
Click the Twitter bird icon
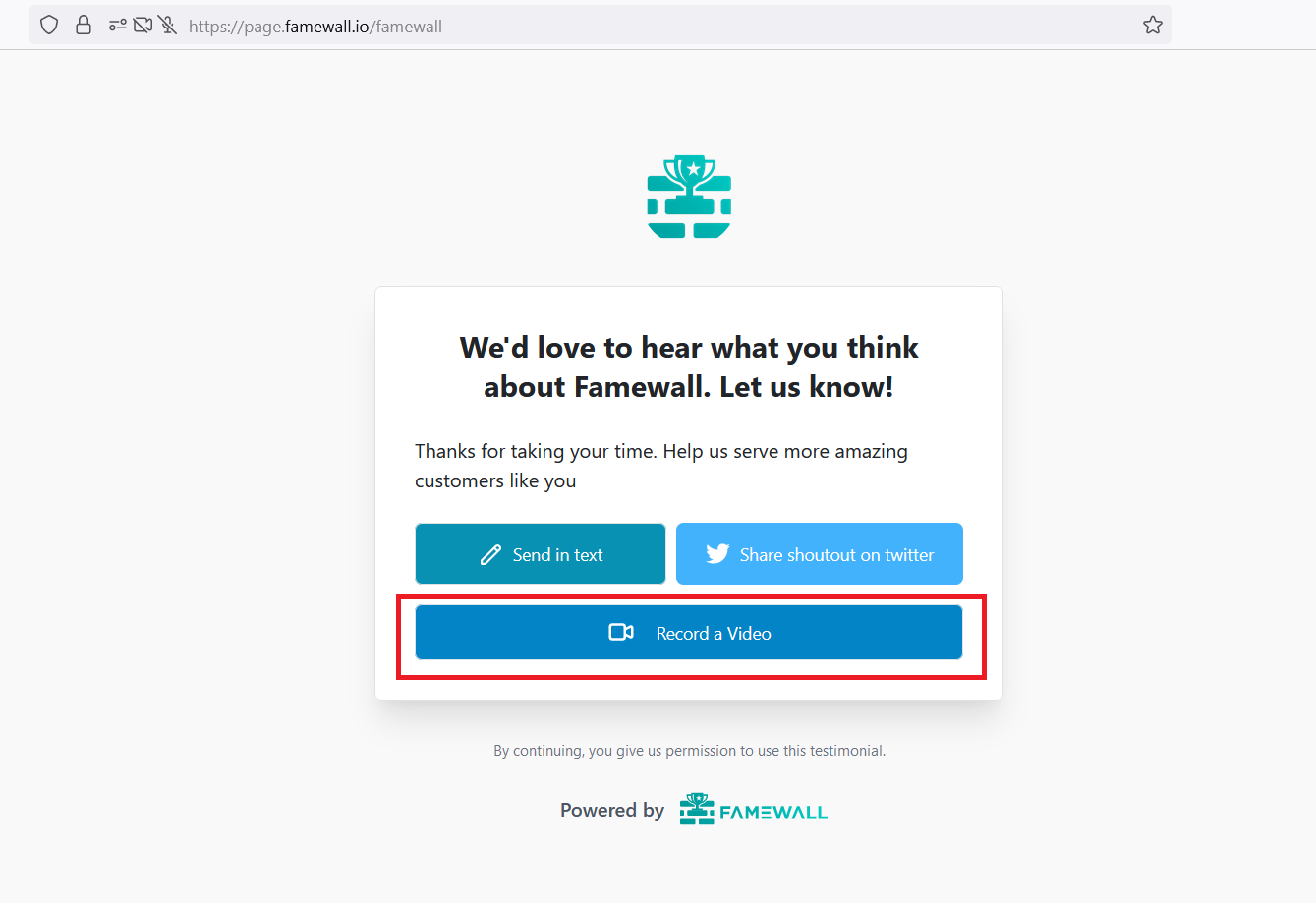click(x=717, y=554)
